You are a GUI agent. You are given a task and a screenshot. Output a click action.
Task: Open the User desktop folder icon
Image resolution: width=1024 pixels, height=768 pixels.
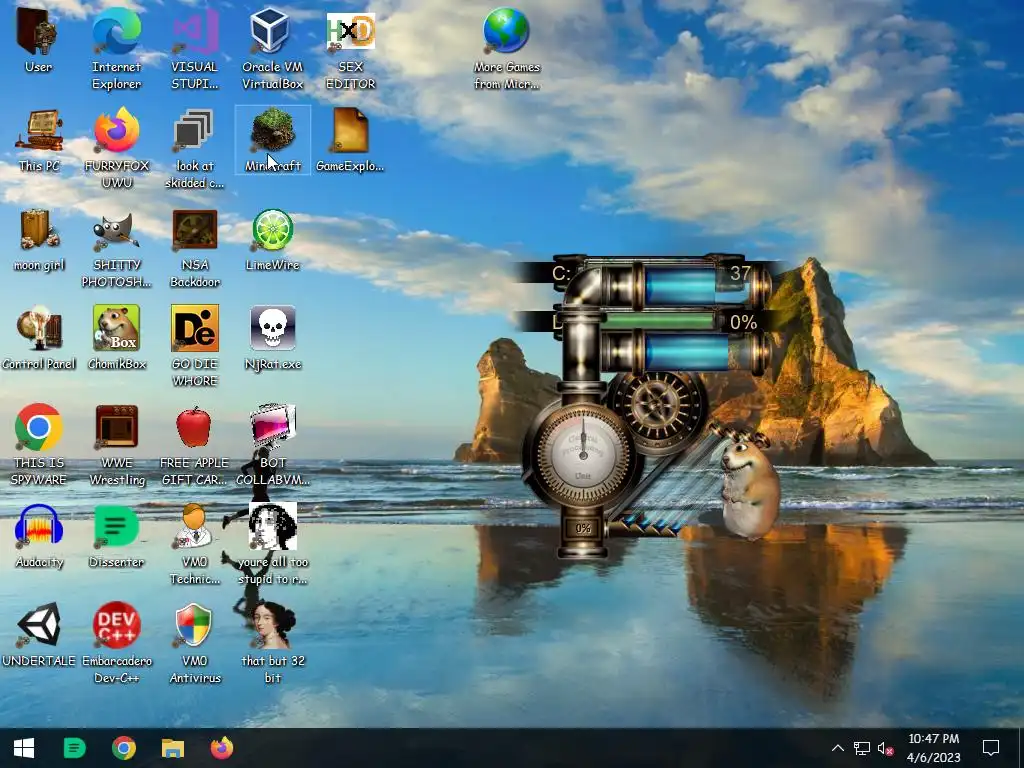click(x=38, y=31)
